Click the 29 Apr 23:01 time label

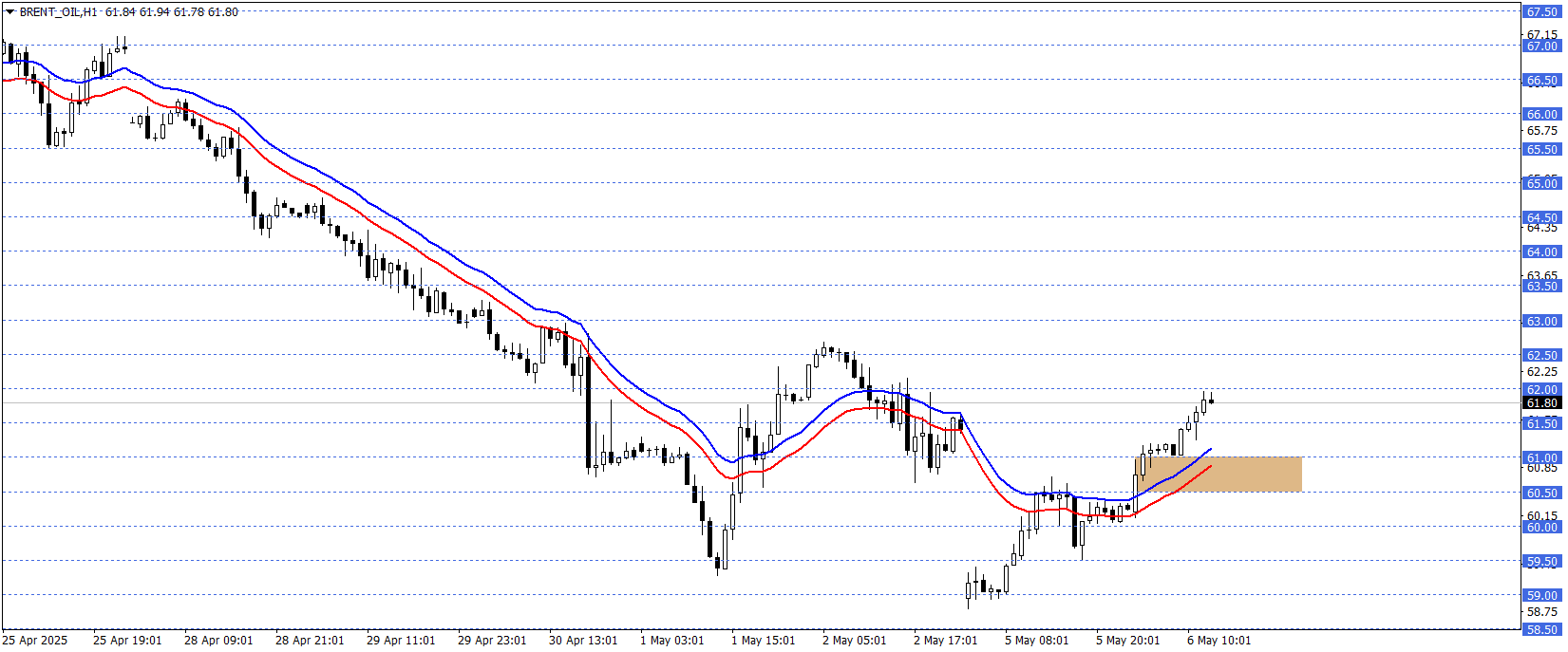click(492, 641)
